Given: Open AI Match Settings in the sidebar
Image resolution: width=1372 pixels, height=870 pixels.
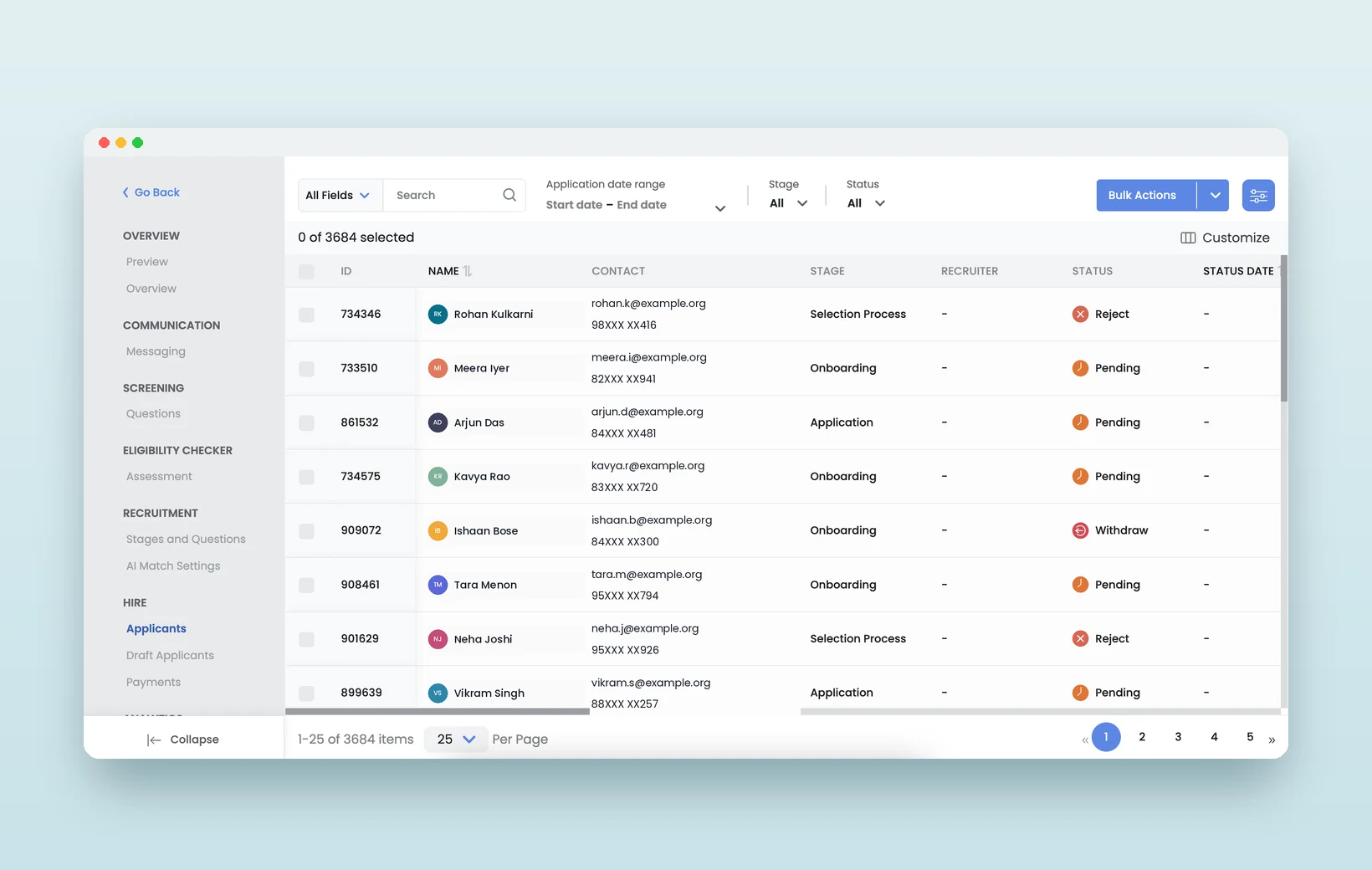Looking at the screenshot, I should (173, 566).
